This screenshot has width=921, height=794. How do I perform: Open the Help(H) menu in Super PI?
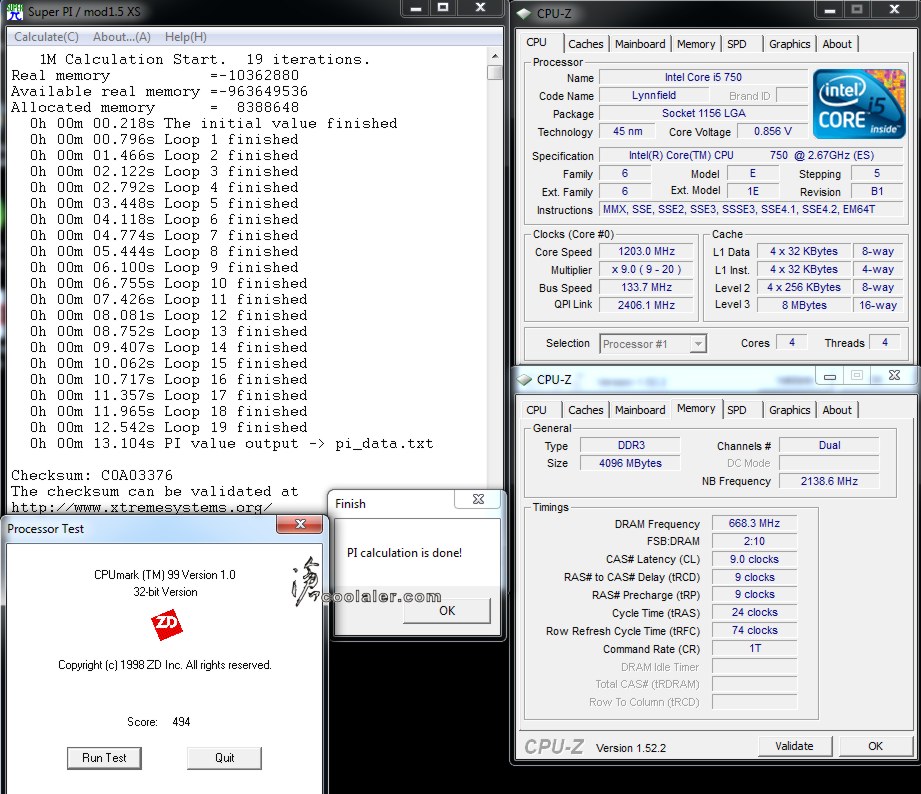point(186,37)
